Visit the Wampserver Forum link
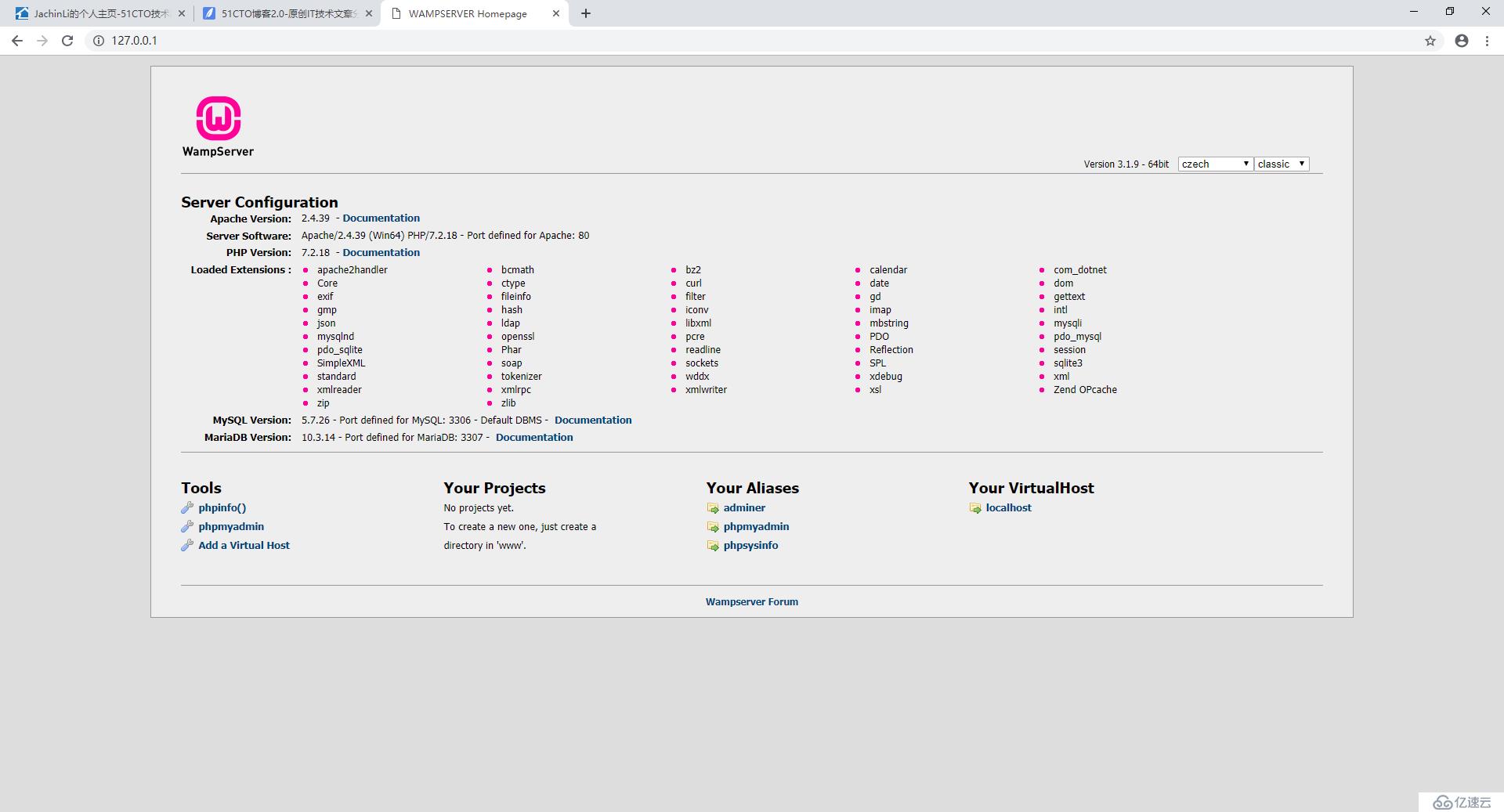This screenshot has height=812, width=1504. point(752,601)
